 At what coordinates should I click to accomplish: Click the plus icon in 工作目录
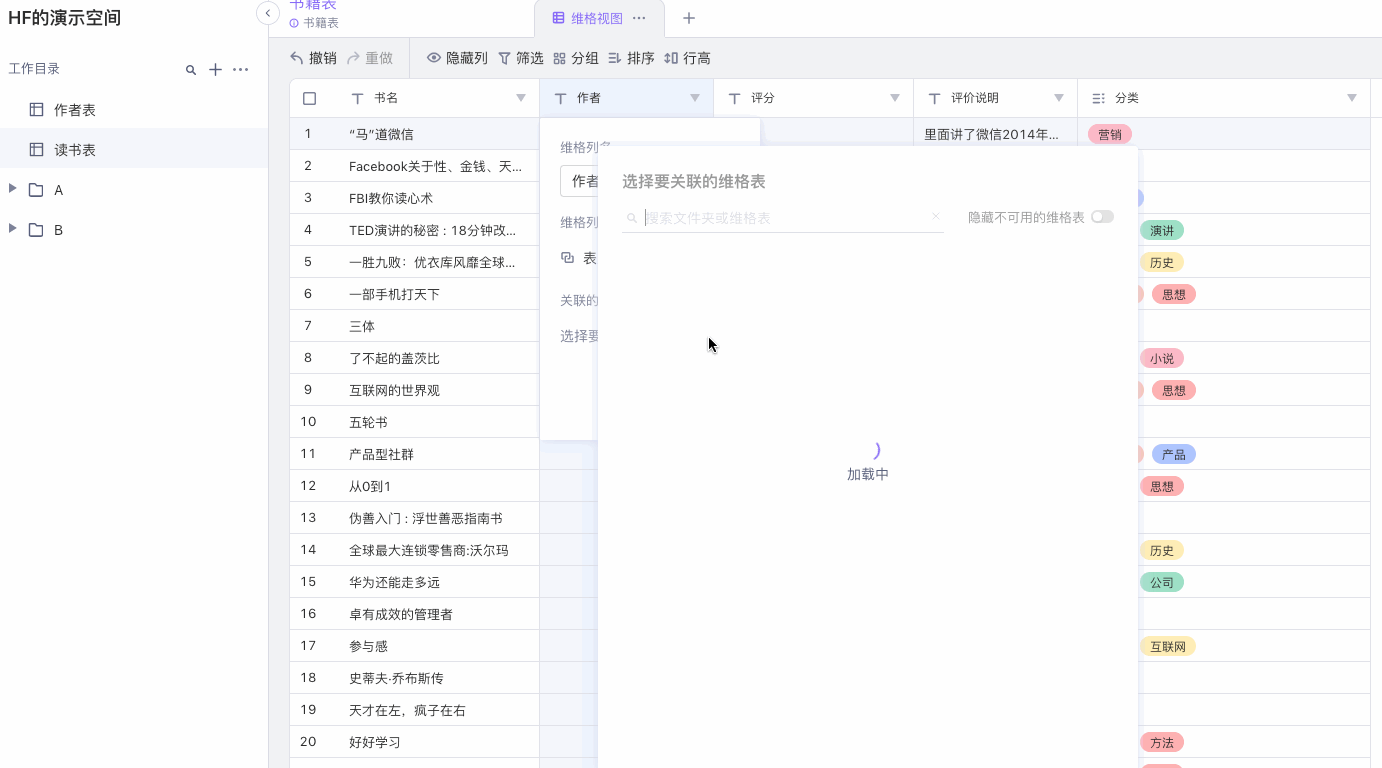coord(215,69)
